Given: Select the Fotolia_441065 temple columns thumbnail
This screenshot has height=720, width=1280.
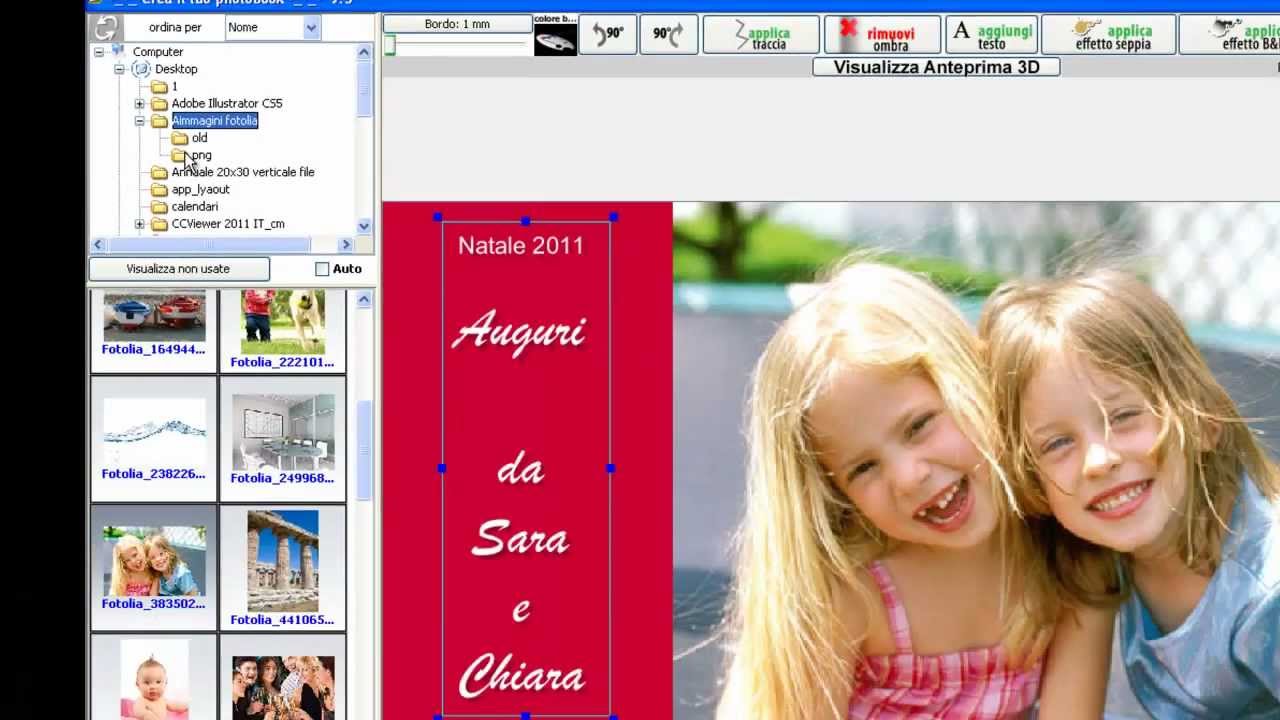Looking at the screenshot, I should pyautogui.click(x=282, y=568).
